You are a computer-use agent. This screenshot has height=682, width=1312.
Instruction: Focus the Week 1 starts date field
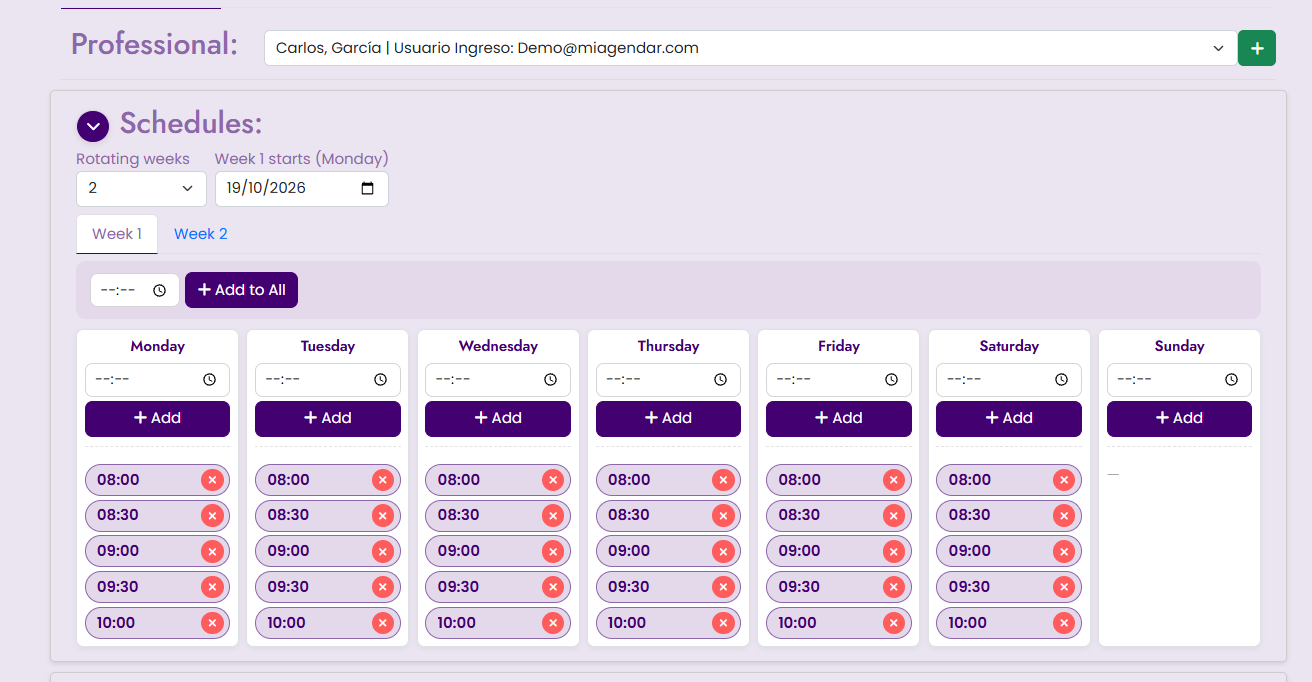[x=301, y=188]
